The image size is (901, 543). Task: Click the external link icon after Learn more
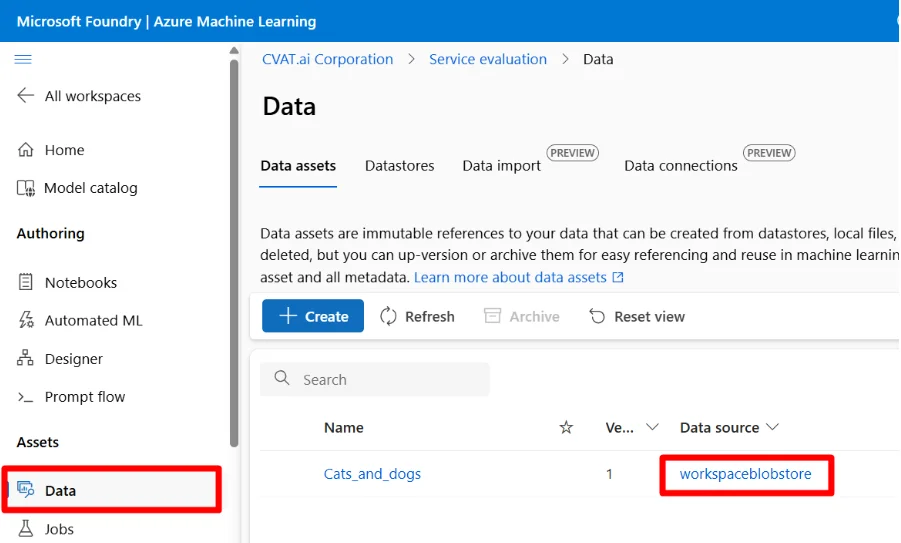618,278
